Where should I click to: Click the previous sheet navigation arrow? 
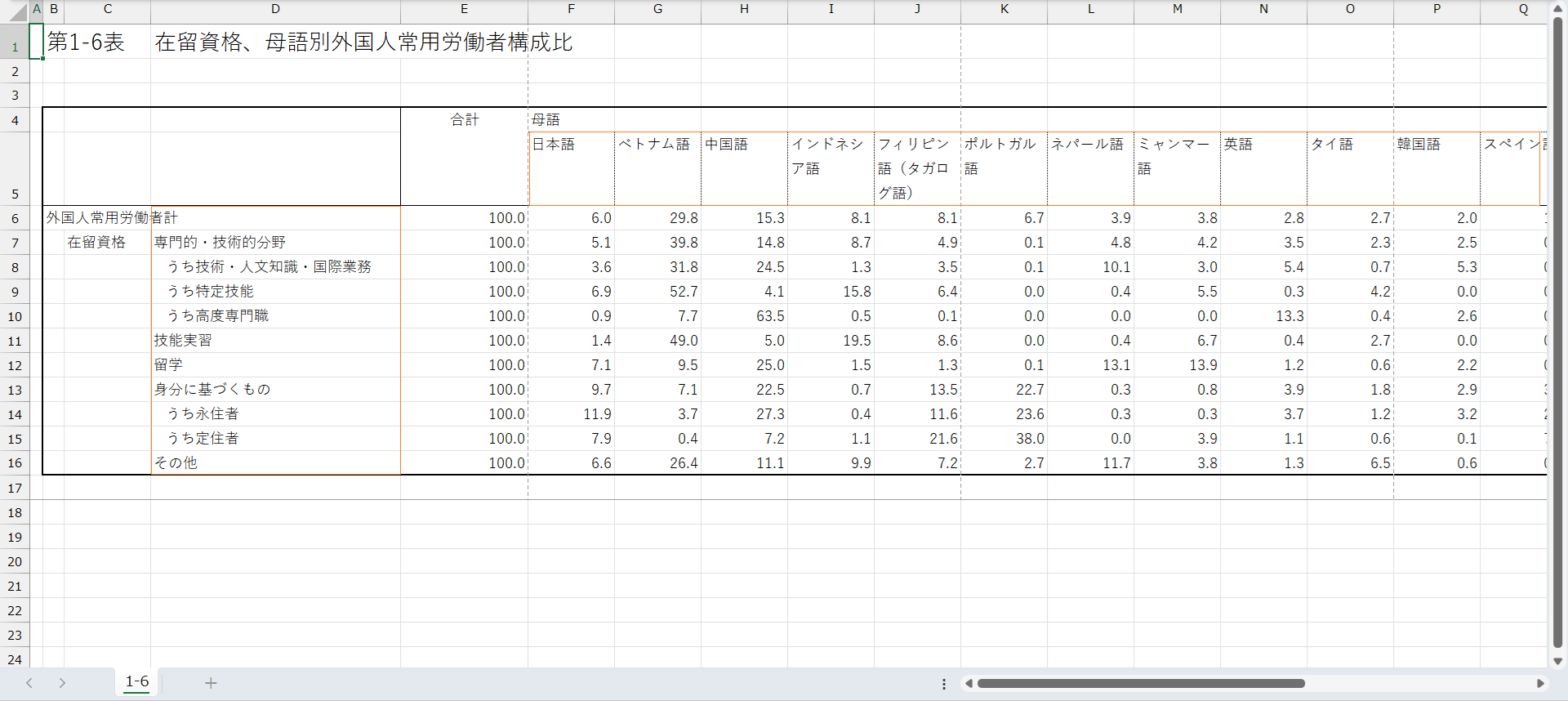29,683
